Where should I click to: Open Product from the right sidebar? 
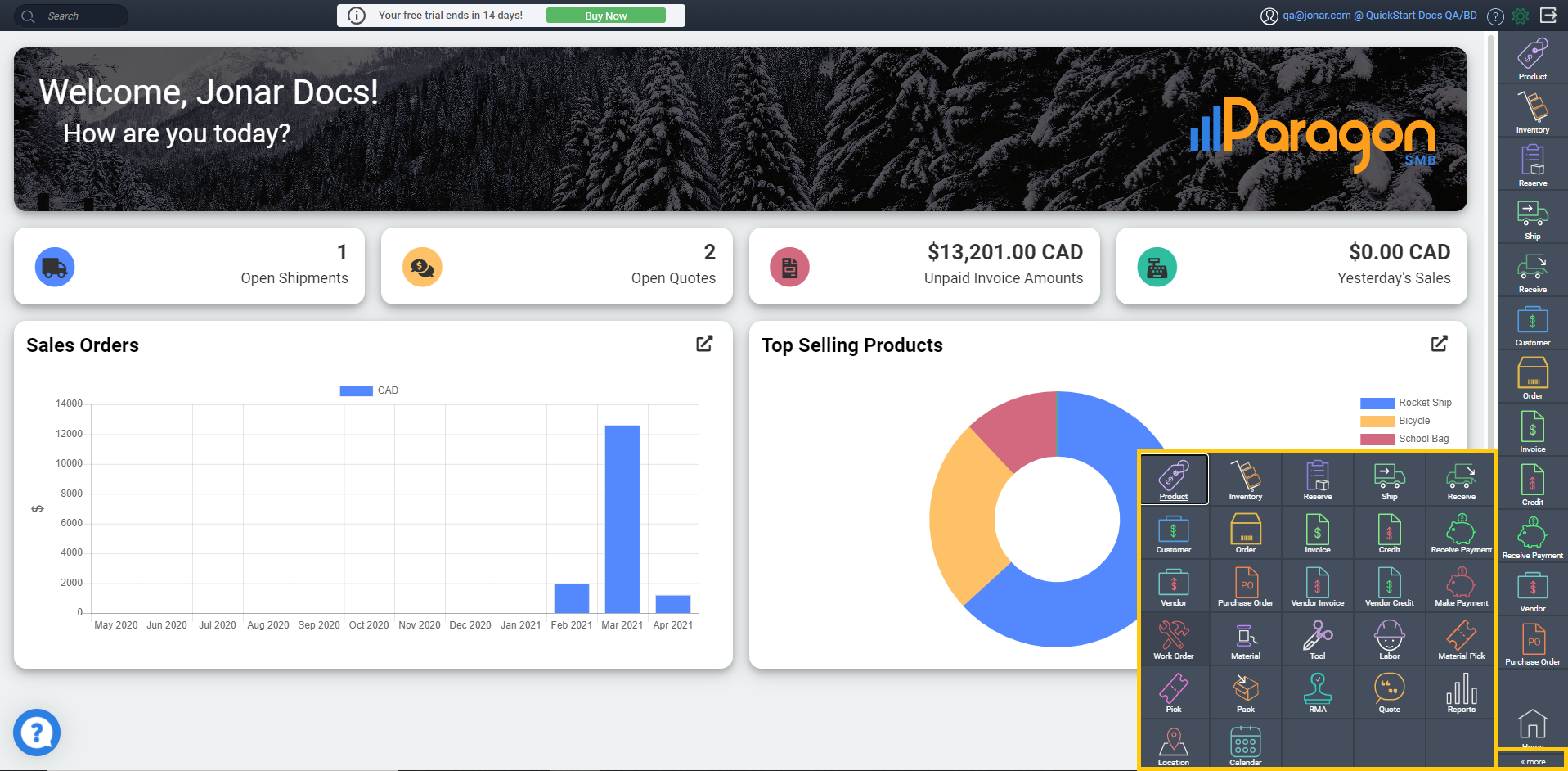point(1532,58)
